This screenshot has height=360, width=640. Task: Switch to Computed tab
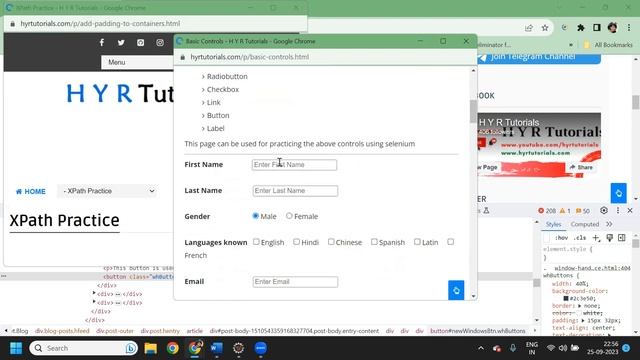[584, 224]
